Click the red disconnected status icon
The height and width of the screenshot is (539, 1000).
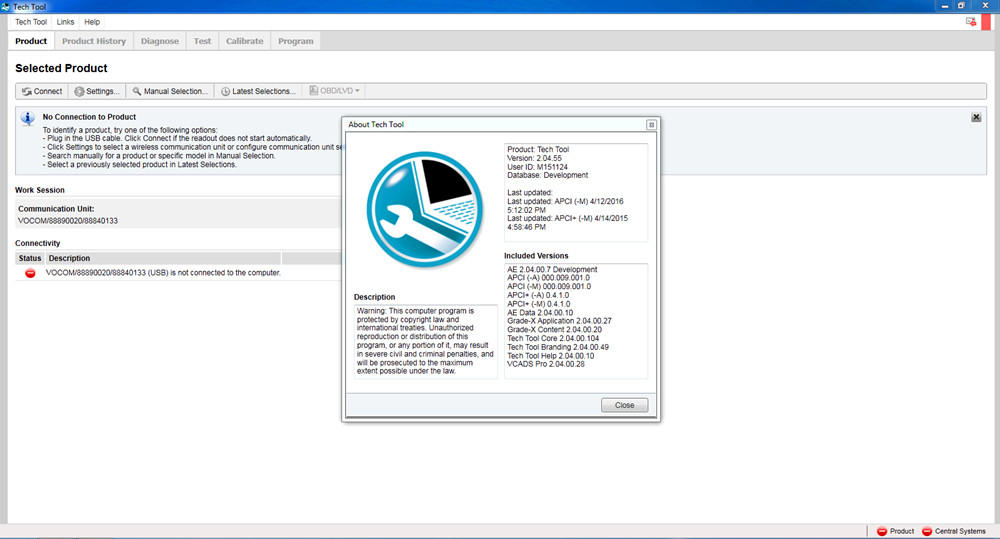(30, 273)
